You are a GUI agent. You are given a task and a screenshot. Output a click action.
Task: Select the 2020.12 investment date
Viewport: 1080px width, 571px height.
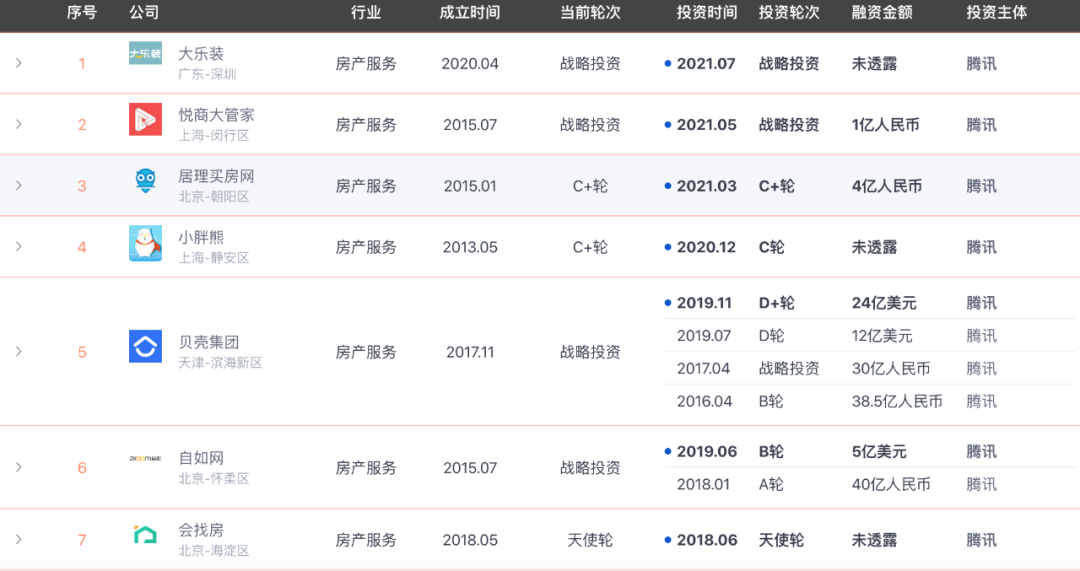point(706,247)
